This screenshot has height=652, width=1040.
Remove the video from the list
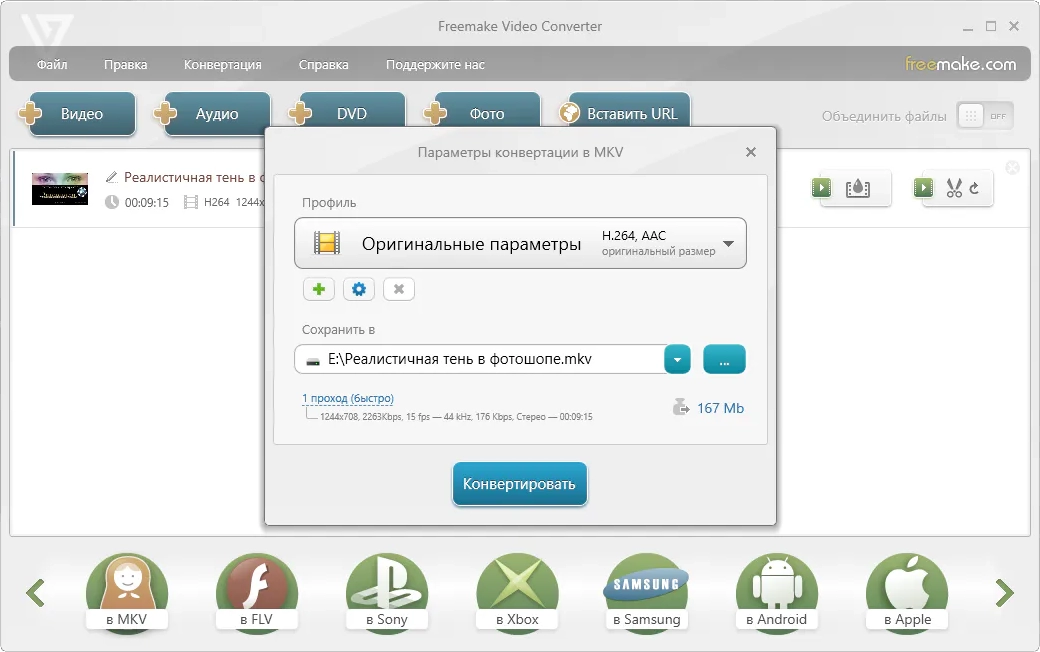pos(1012,168)
